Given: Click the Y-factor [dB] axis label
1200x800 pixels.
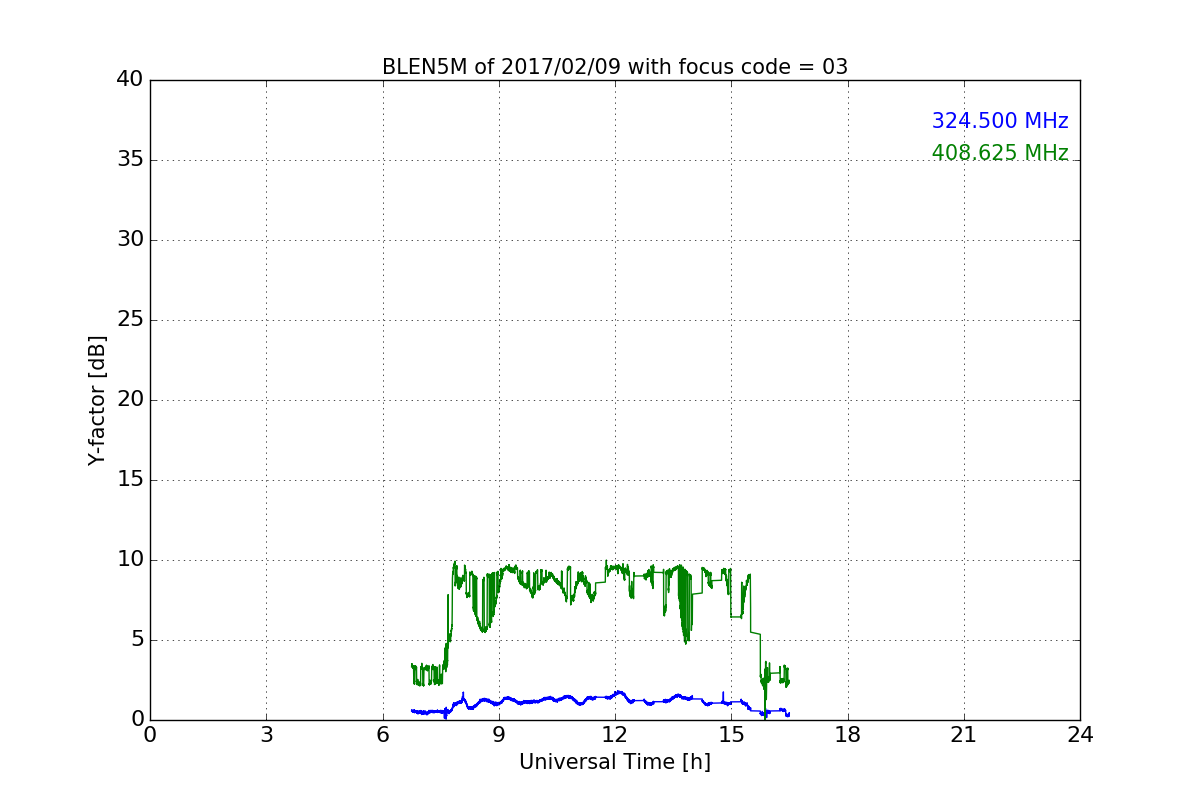Looking at the screenshot, I should coord(97,400).
